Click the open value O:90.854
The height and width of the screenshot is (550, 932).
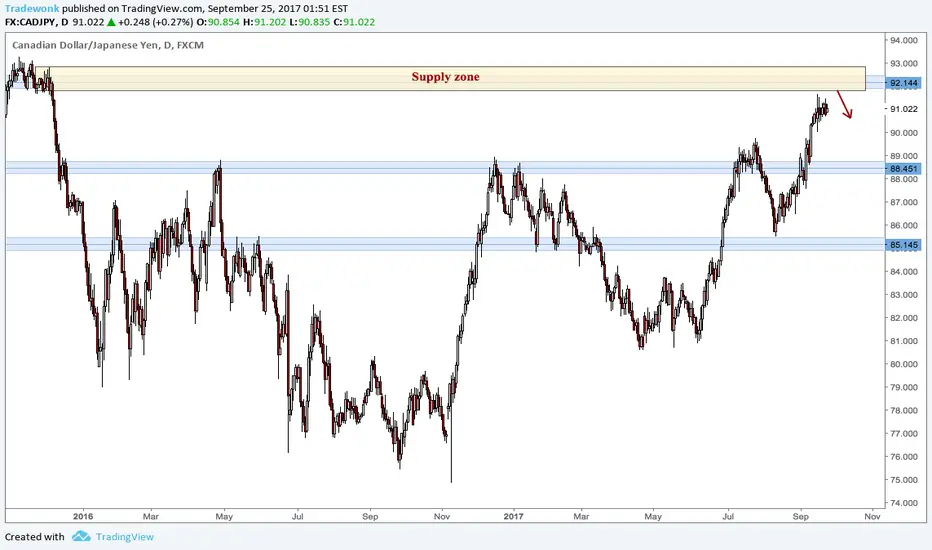coord(218,22)
